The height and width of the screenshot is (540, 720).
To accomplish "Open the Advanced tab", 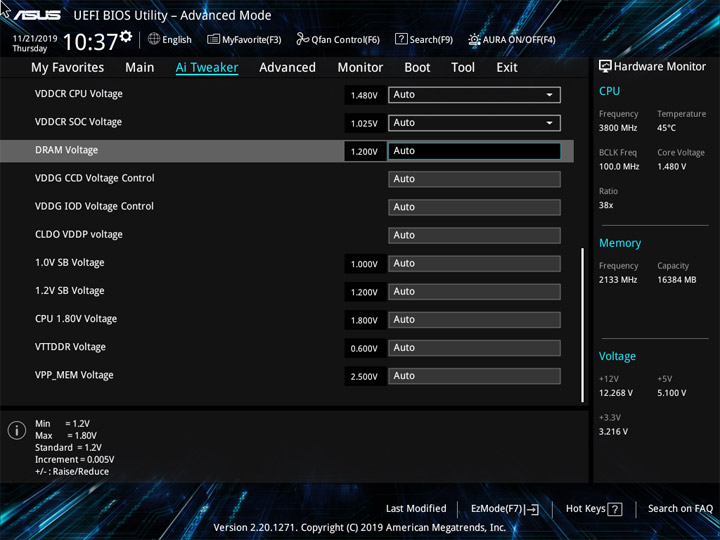I will 287,68.
